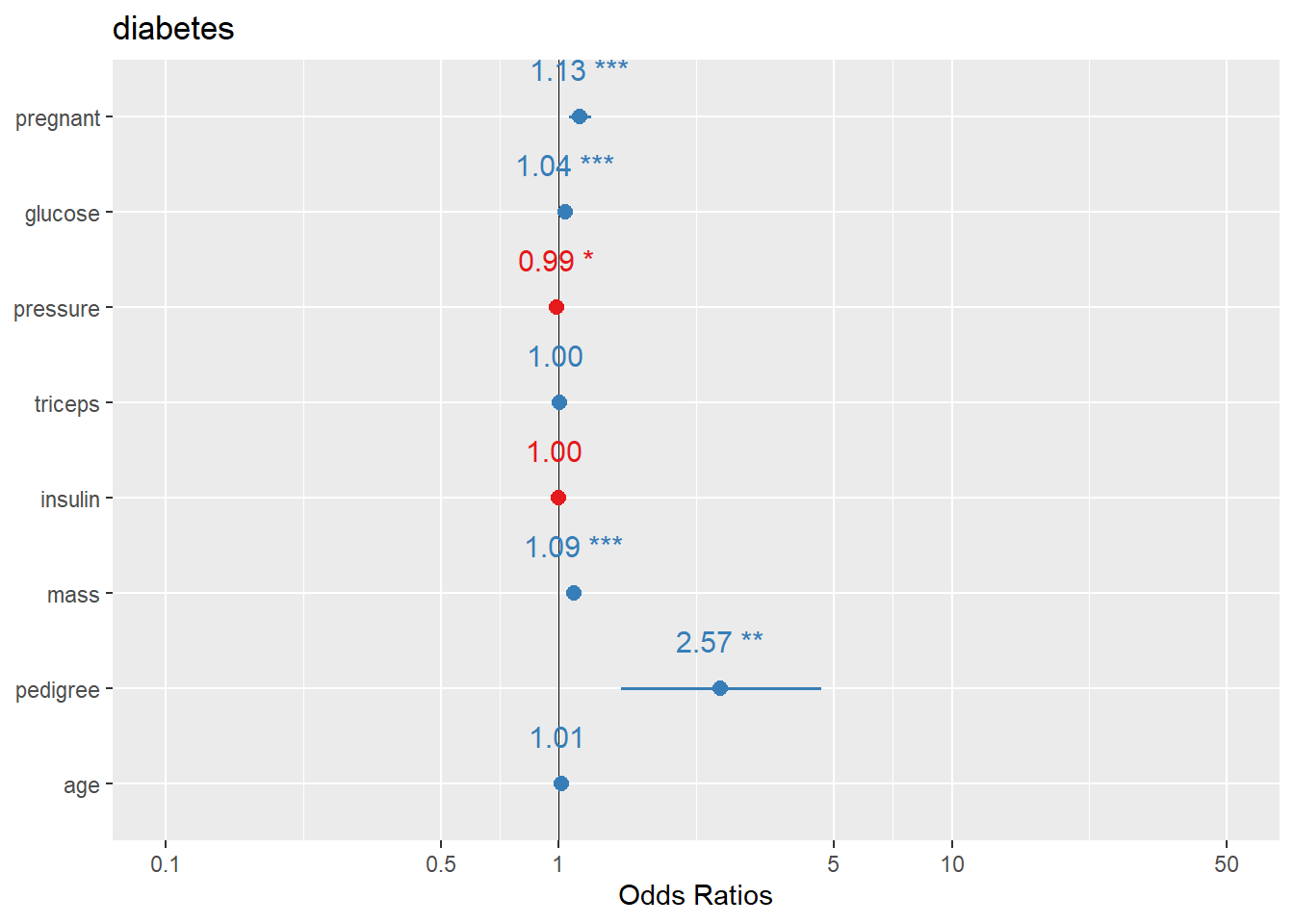Click the red insulin data point
The height and width of the screenshot is (924, 1294).
coord(557,498)
